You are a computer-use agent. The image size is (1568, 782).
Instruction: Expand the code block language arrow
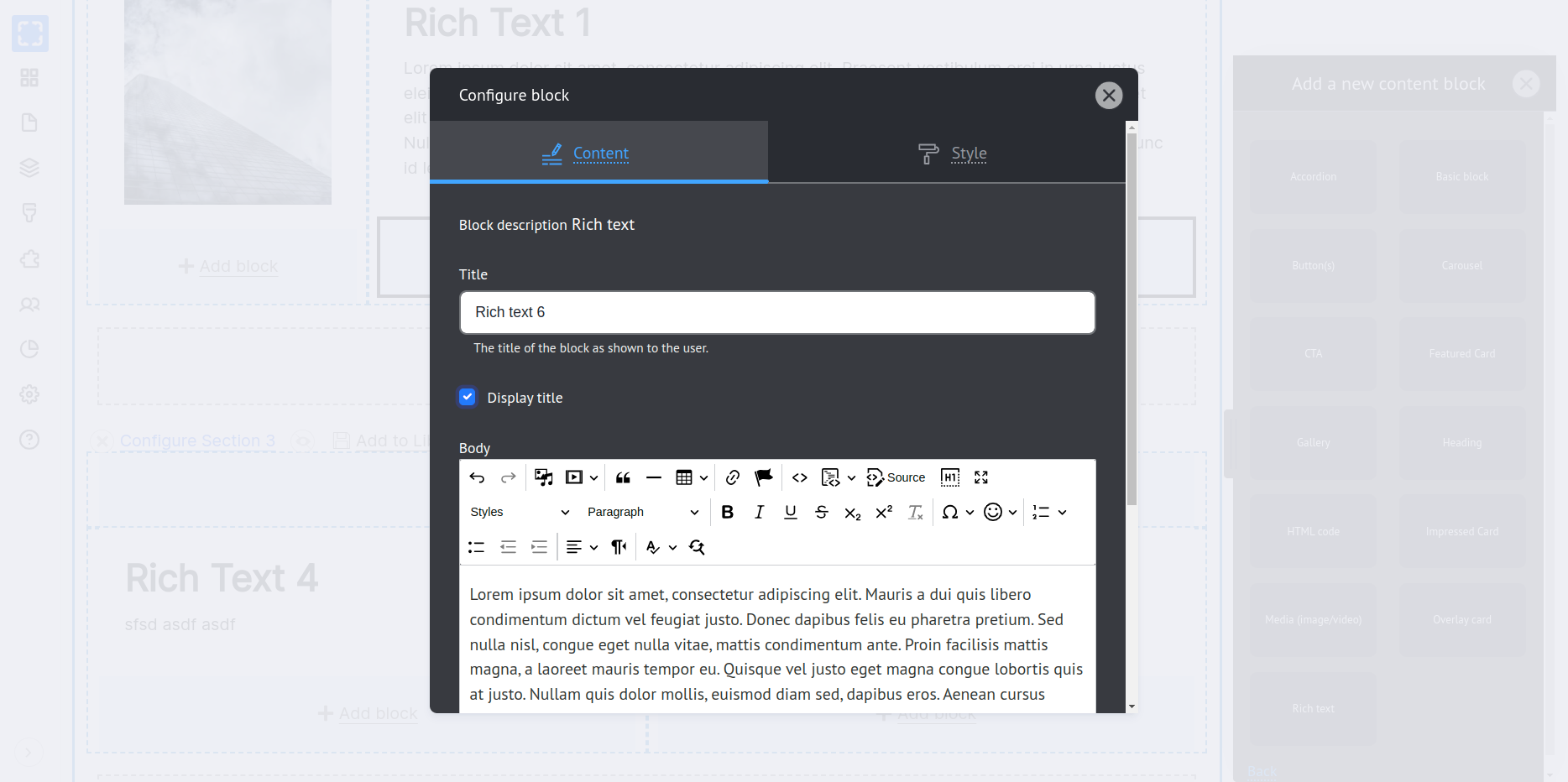pyautogui.click(x=851, y=478)
